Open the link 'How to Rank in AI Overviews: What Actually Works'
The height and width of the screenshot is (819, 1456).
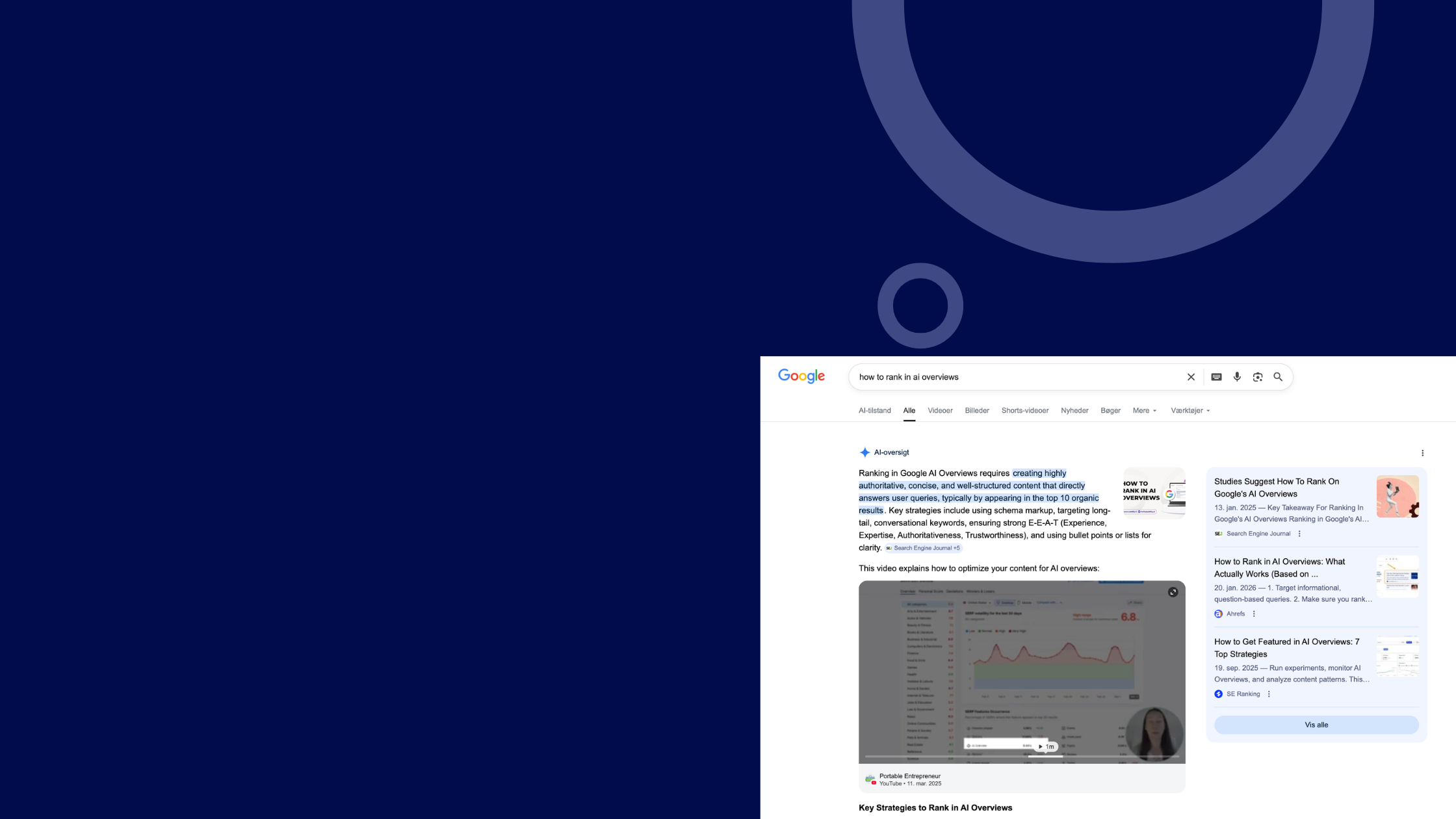(x=1279, y=567)
